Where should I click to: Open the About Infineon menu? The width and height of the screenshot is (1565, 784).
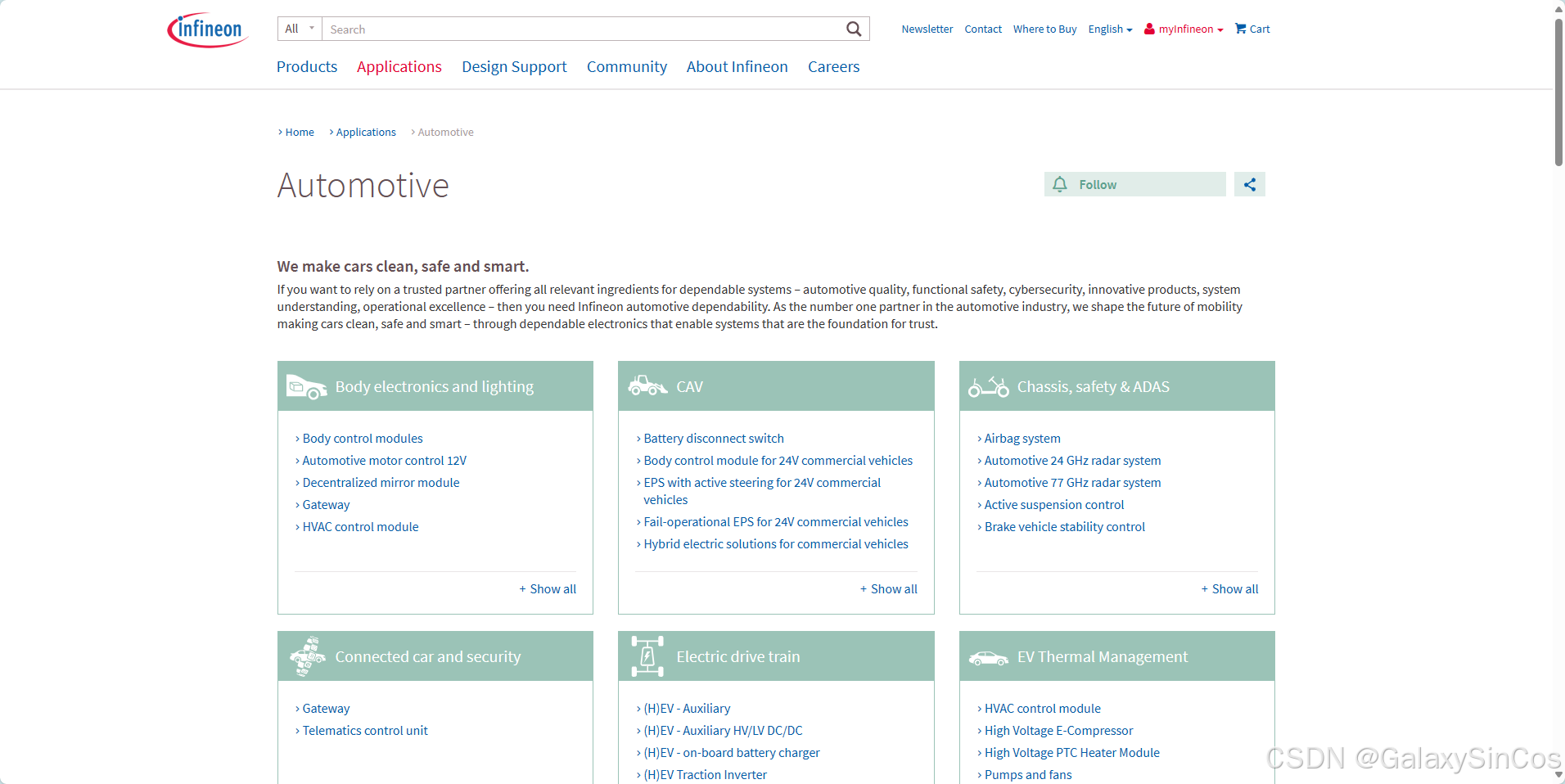click(737, 66)
